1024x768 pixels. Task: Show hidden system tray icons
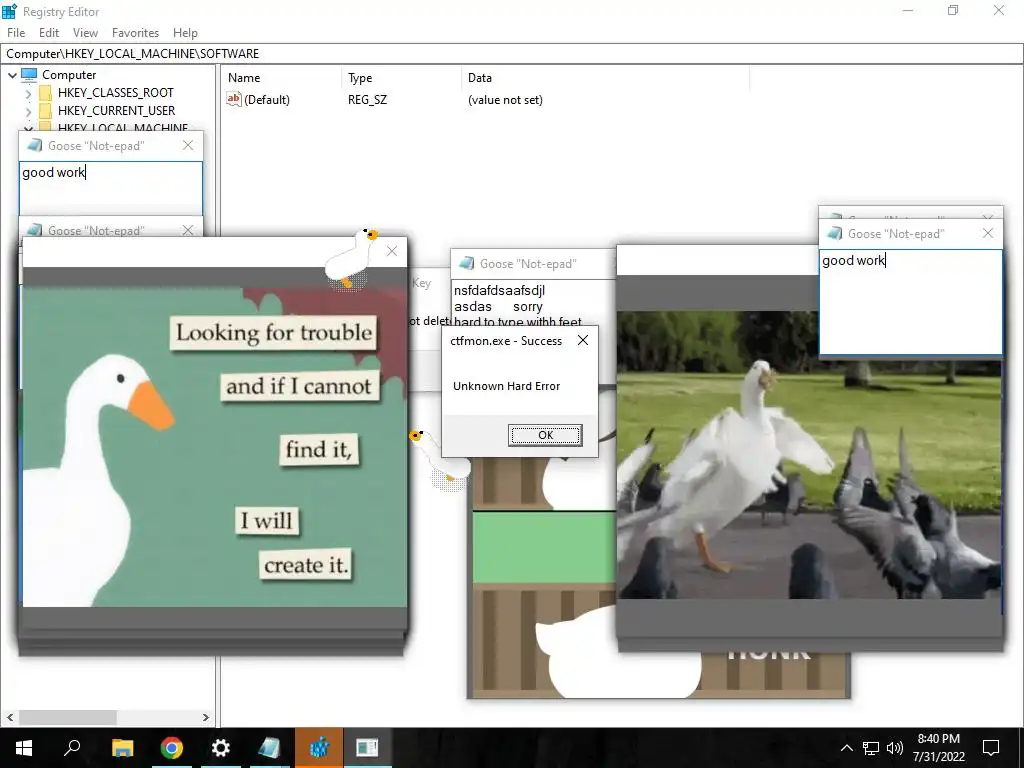pos(846,748)
